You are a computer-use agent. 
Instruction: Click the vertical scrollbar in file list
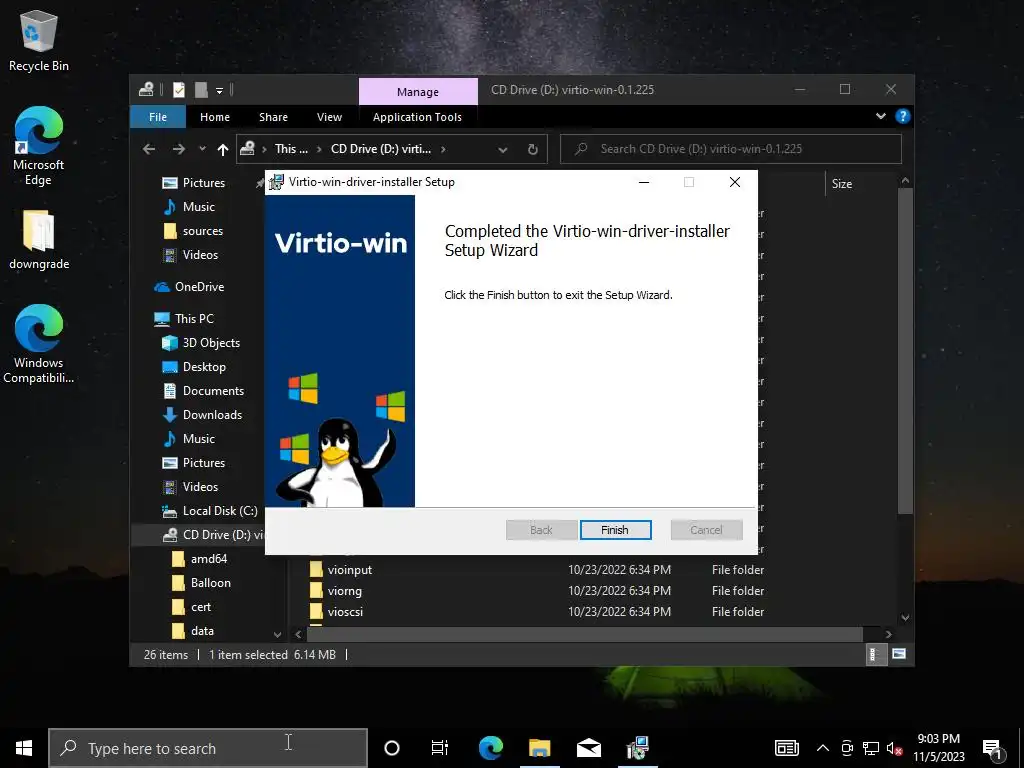(x=905, y=350)
